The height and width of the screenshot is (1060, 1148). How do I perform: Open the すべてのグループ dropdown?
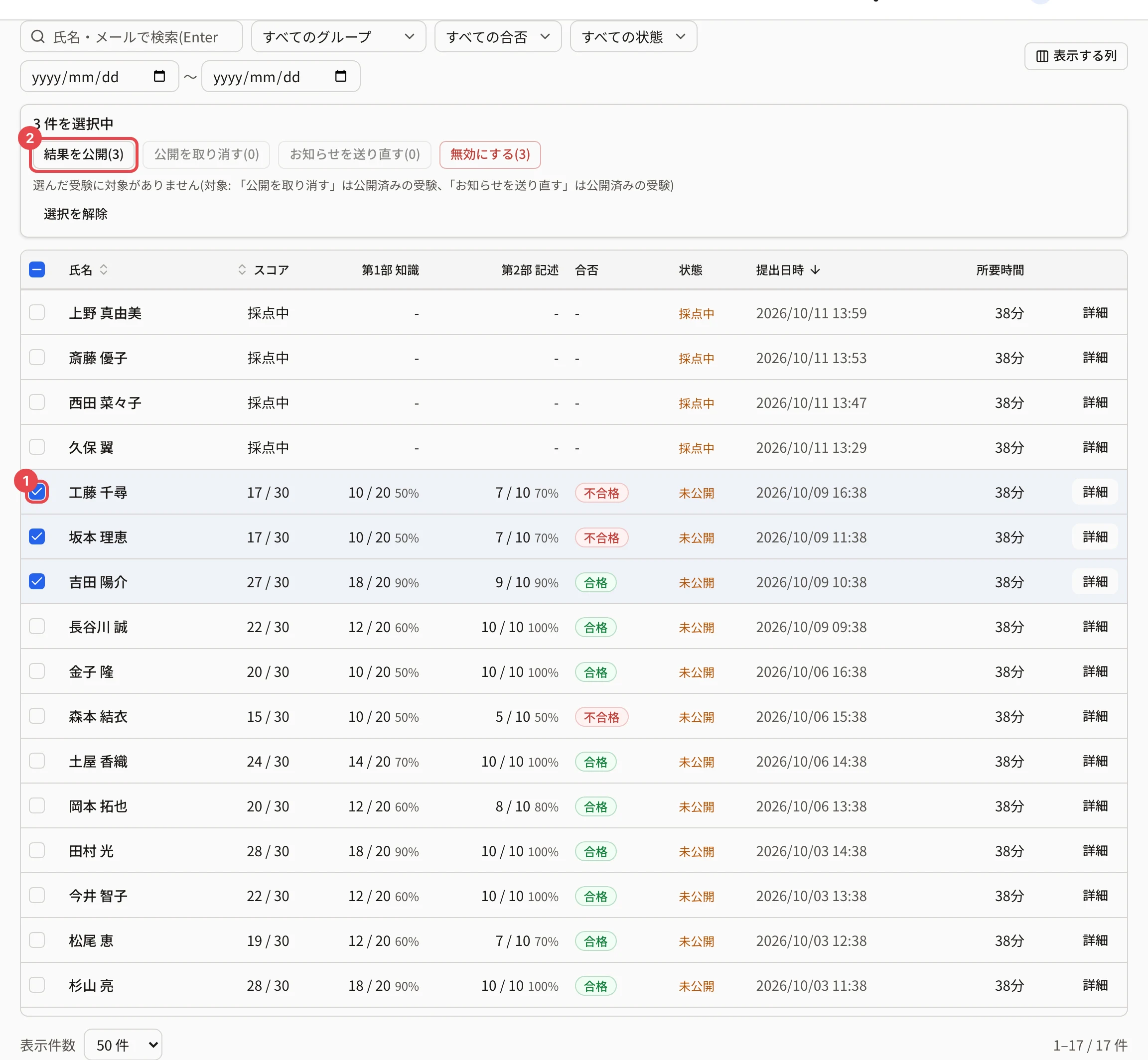click(338, 37)
